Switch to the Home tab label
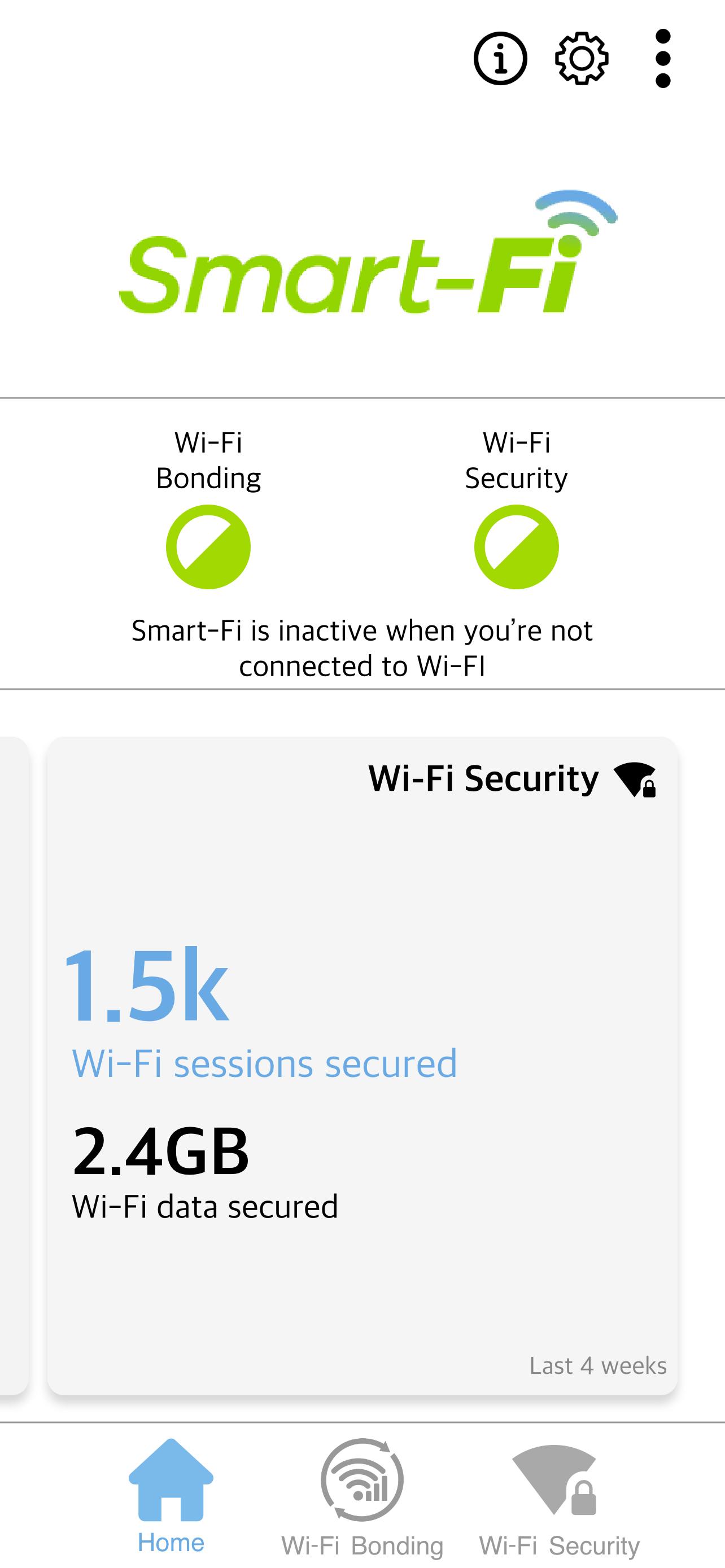This screenshot has height=1568, width=725. click(x=171, y=1543)
